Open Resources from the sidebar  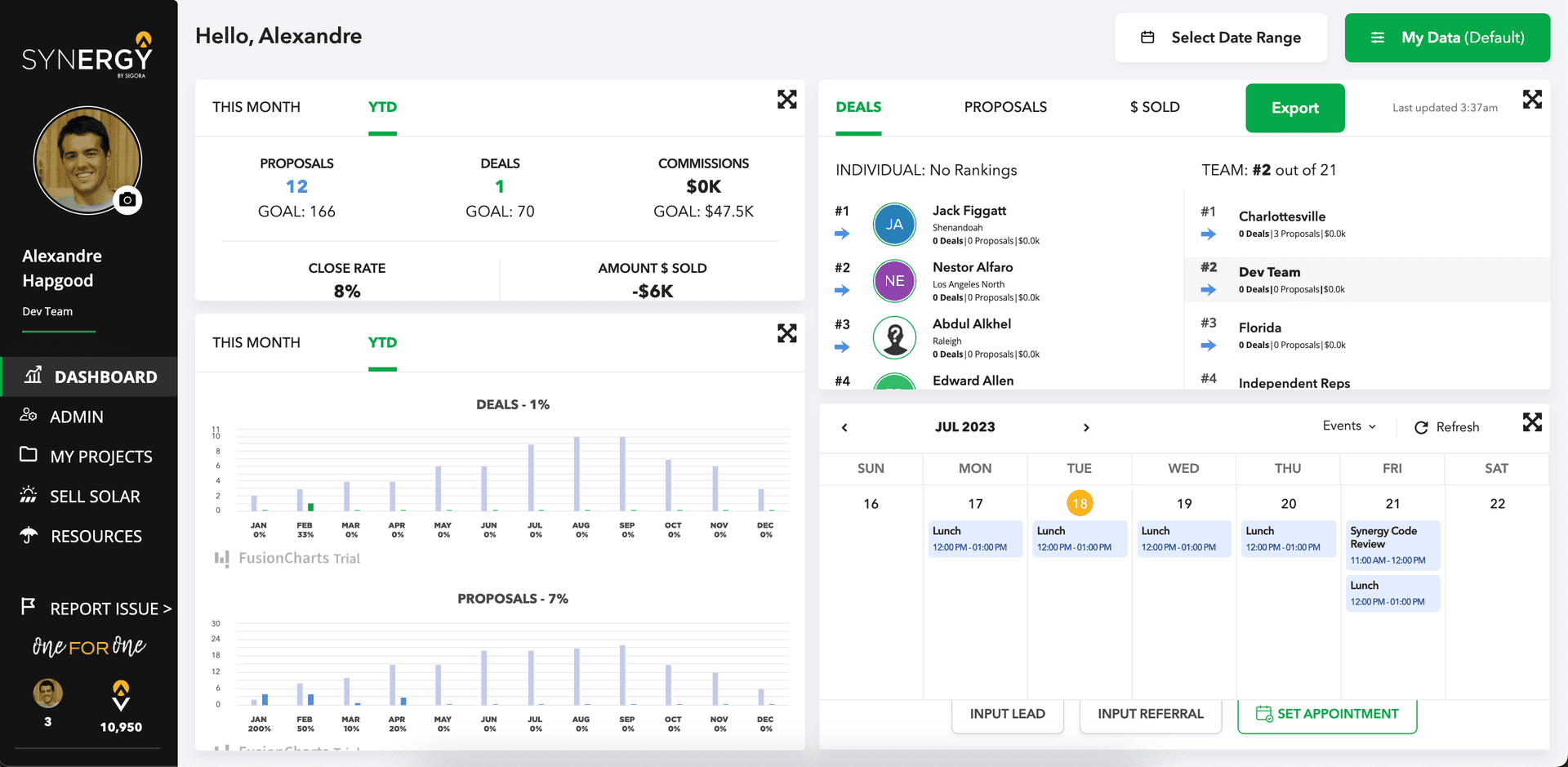click(96, 537)
